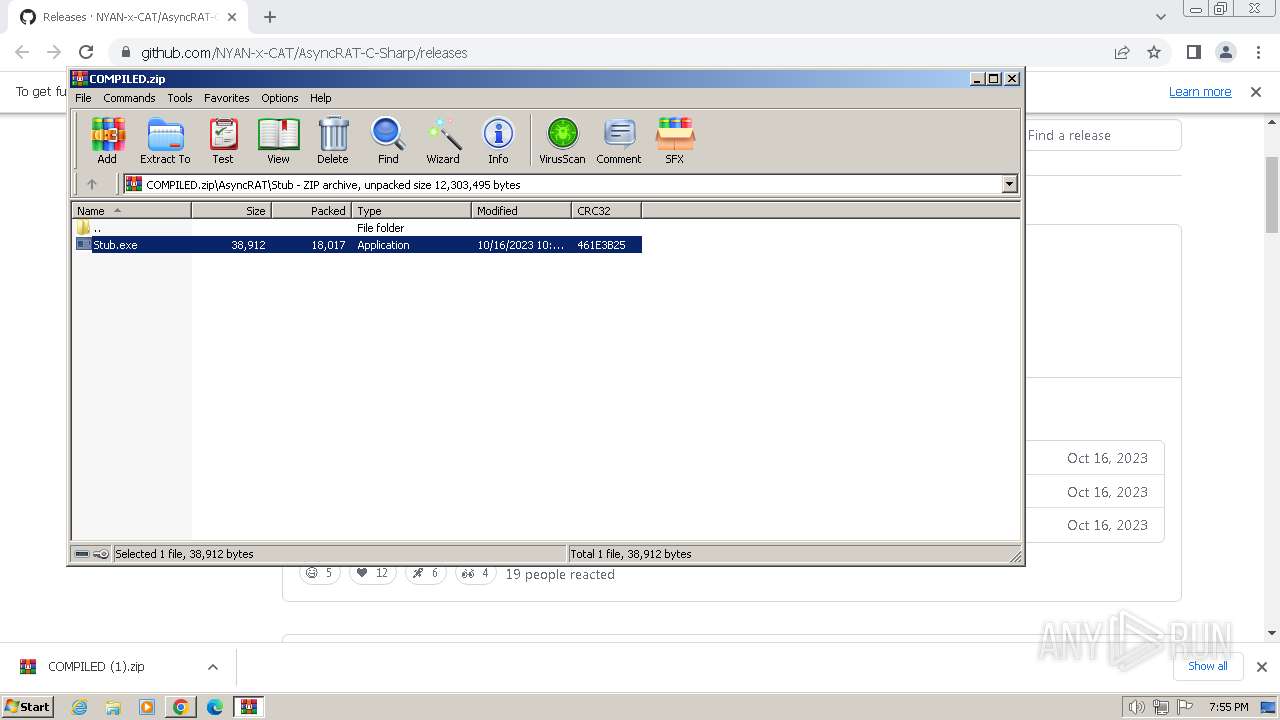This screenshot has width=1280, height=720.
Task: Reload the GitHub releases page
Action: click(x=86, y=52)
